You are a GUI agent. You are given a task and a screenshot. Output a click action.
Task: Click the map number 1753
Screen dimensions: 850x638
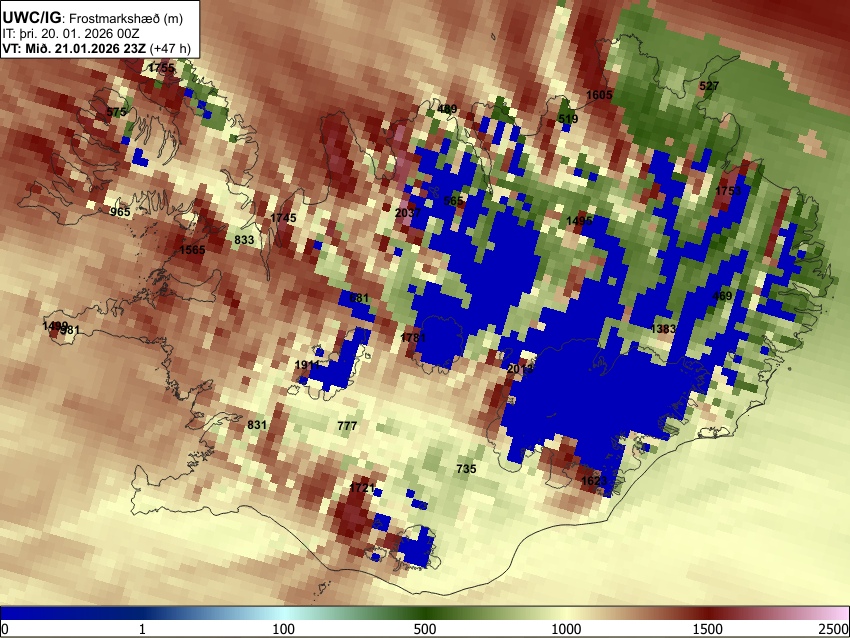(x=728, y=191)
